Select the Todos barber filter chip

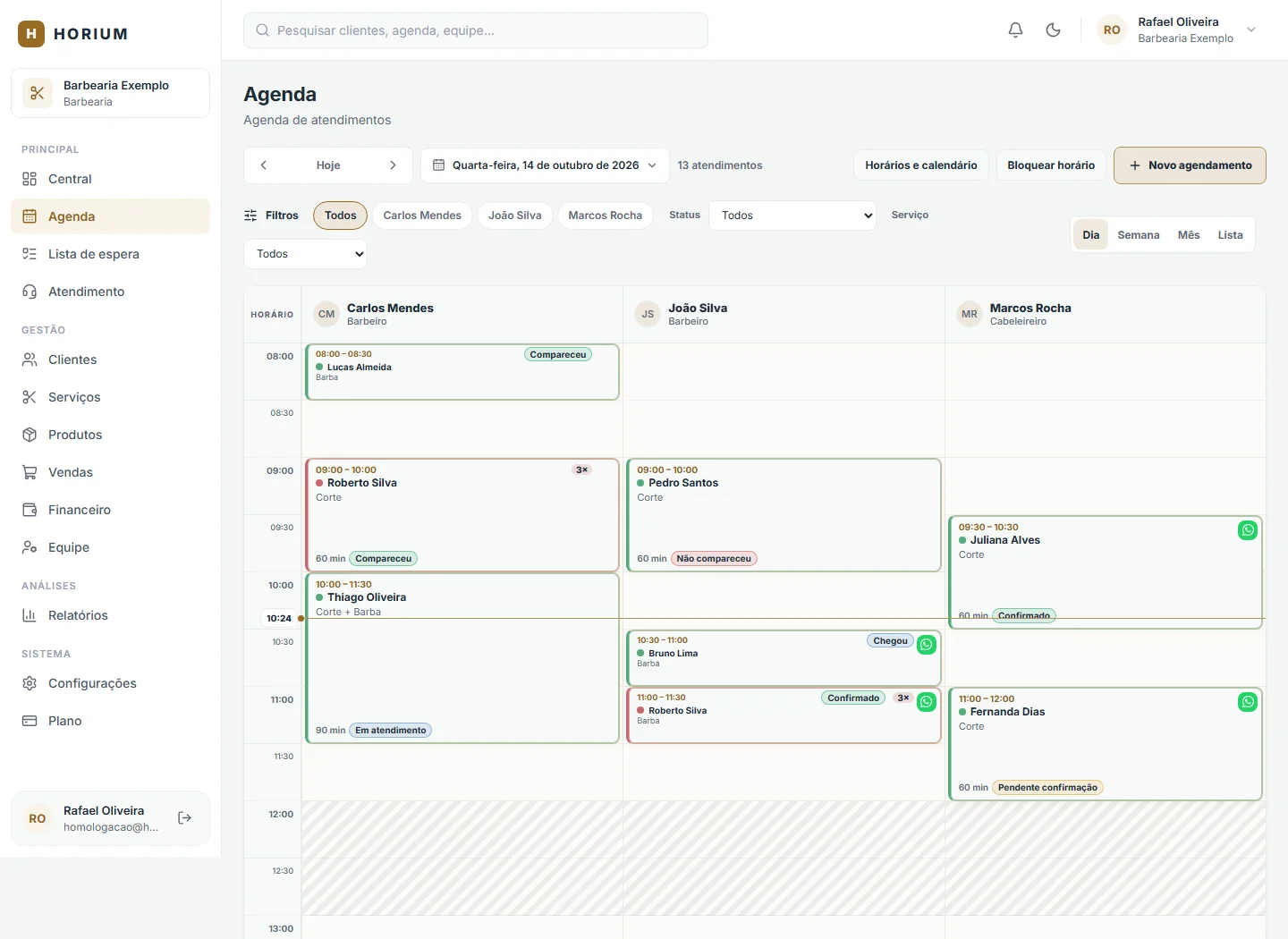pos(341,216)
